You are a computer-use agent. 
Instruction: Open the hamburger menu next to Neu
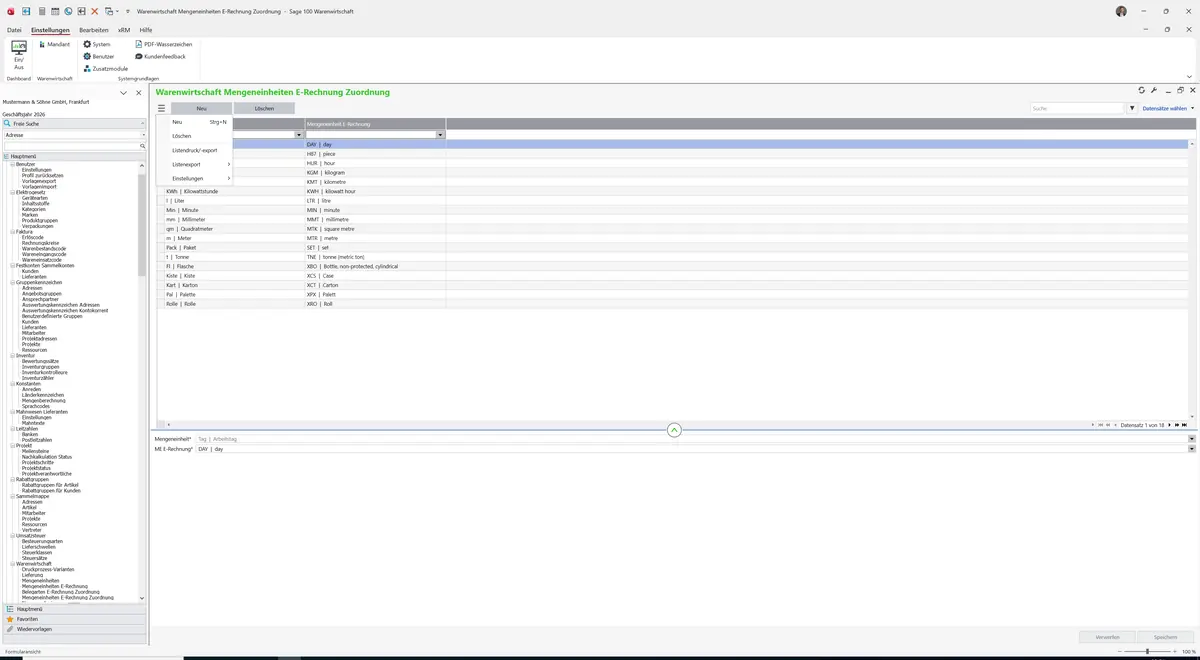[x=161, y=108]
